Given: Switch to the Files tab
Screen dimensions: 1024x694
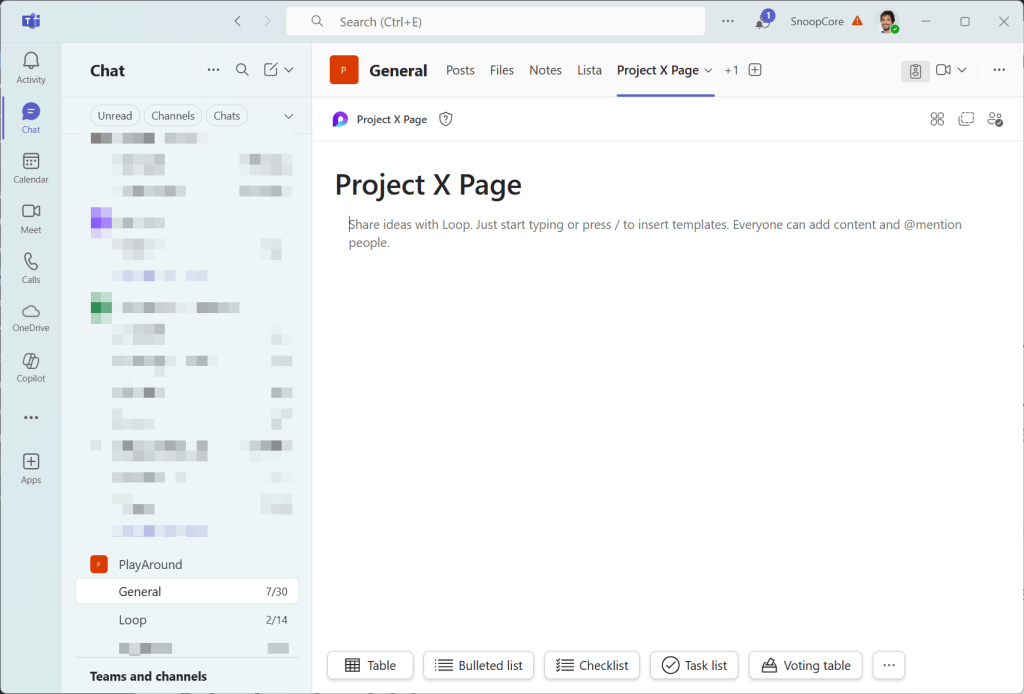Looking at the screenshot, I should (x=502, y=70).
